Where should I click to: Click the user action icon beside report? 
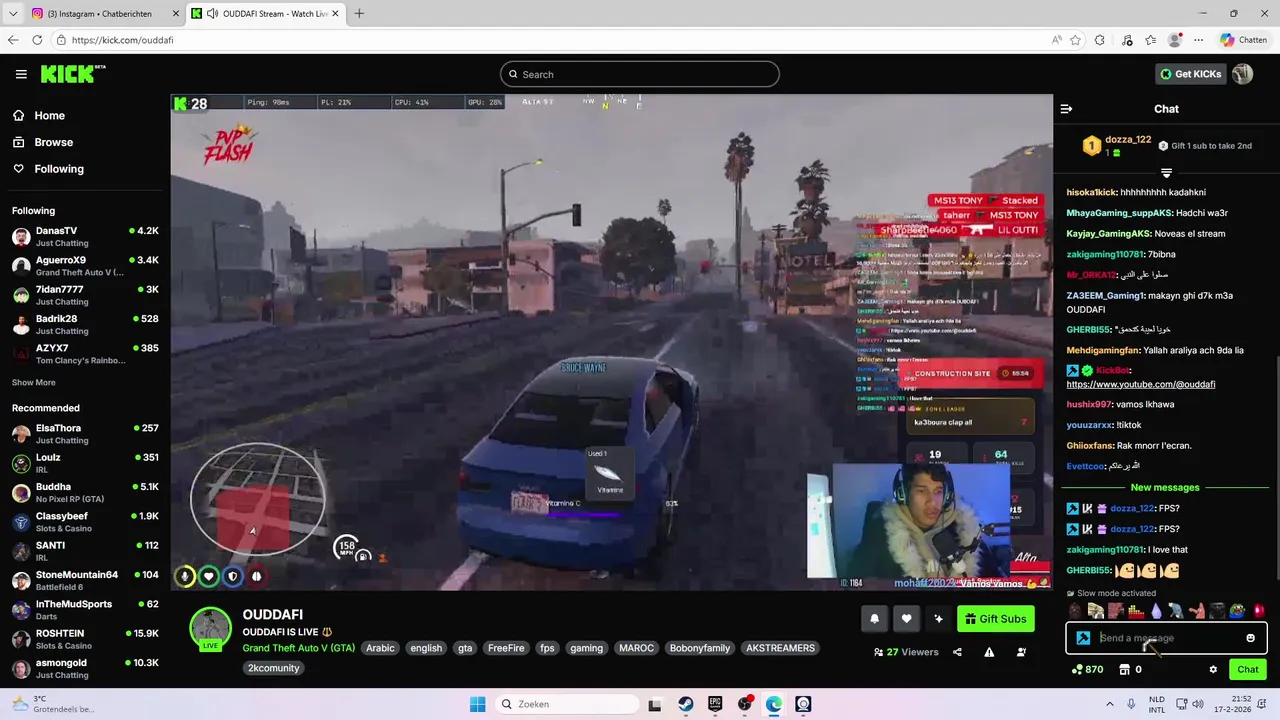click(1021, 652)
